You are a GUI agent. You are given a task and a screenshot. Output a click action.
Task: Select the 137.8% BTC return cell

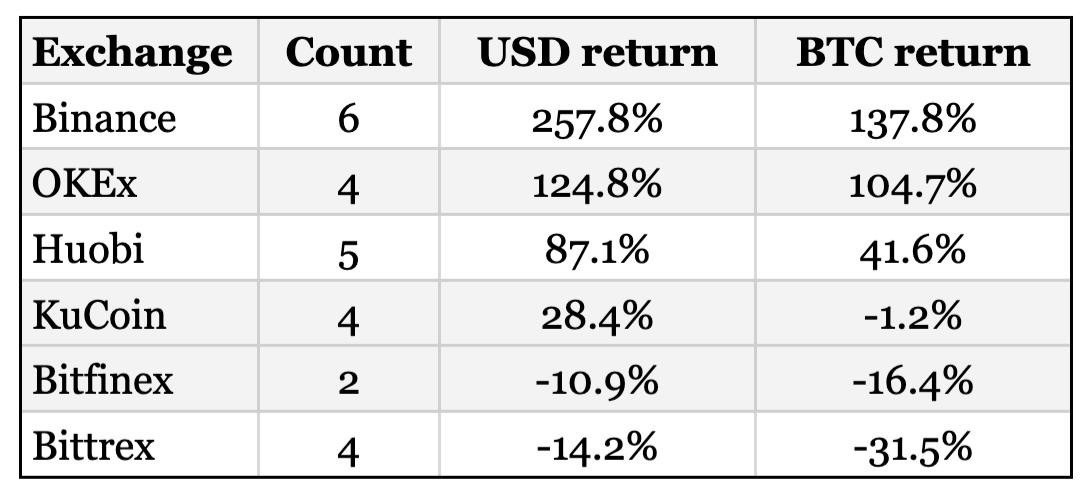[x=912, y=119]
